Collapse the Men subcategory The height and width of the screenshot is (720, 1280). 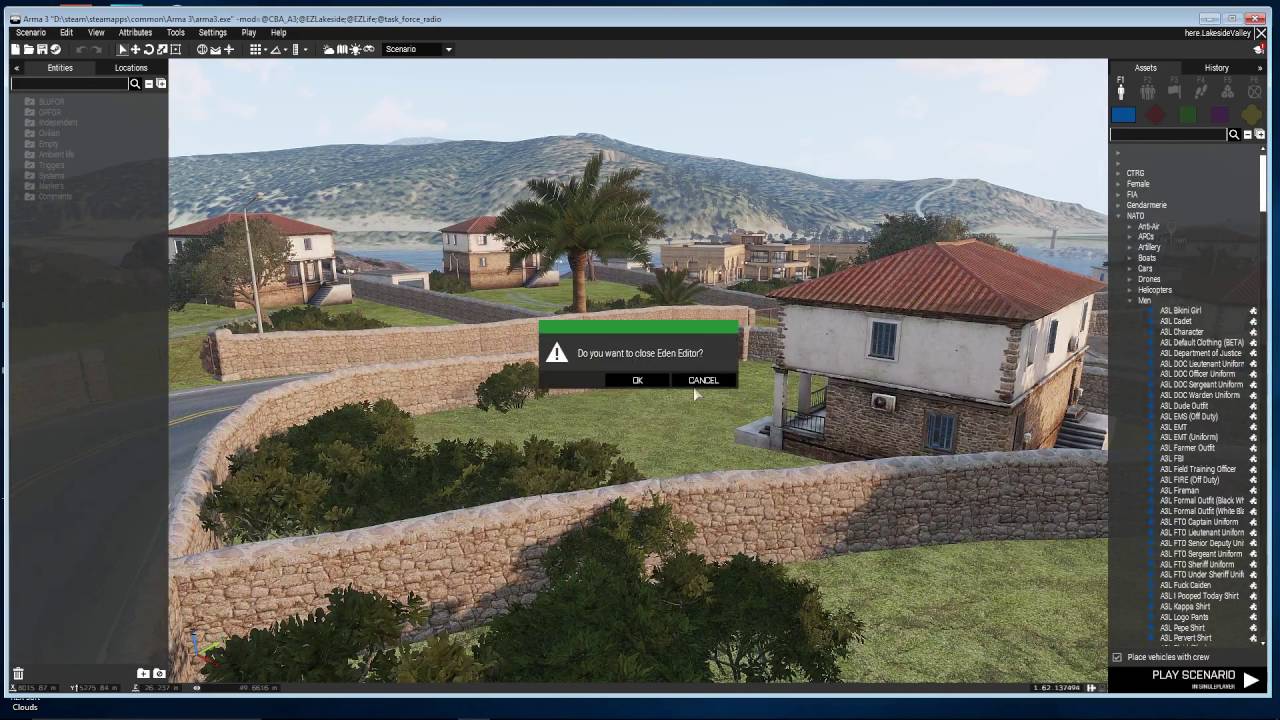click(x=1130, y=301)
